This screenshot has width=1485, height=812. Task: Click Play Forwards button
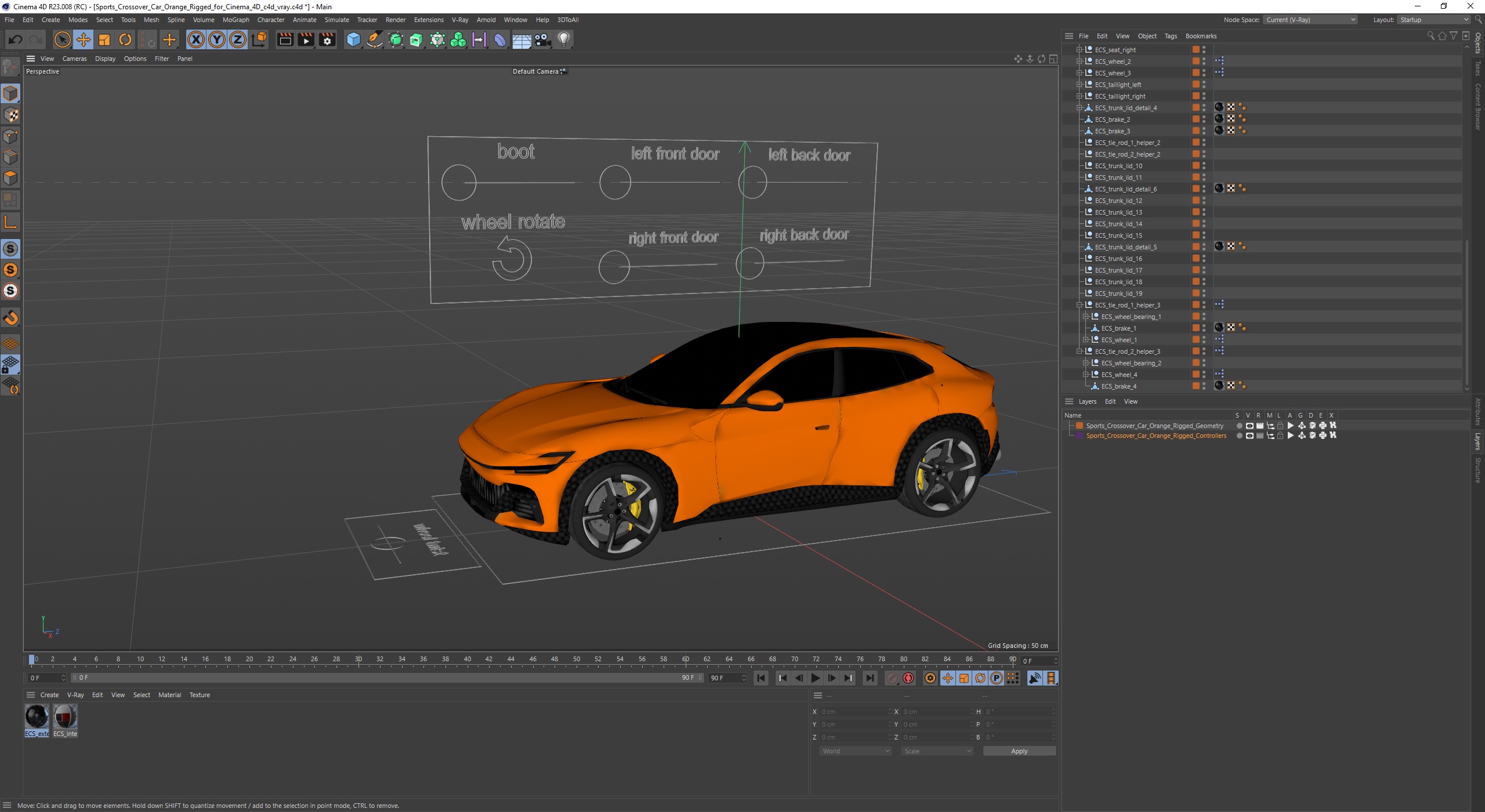pyautogui.click(x=815, y=678)
